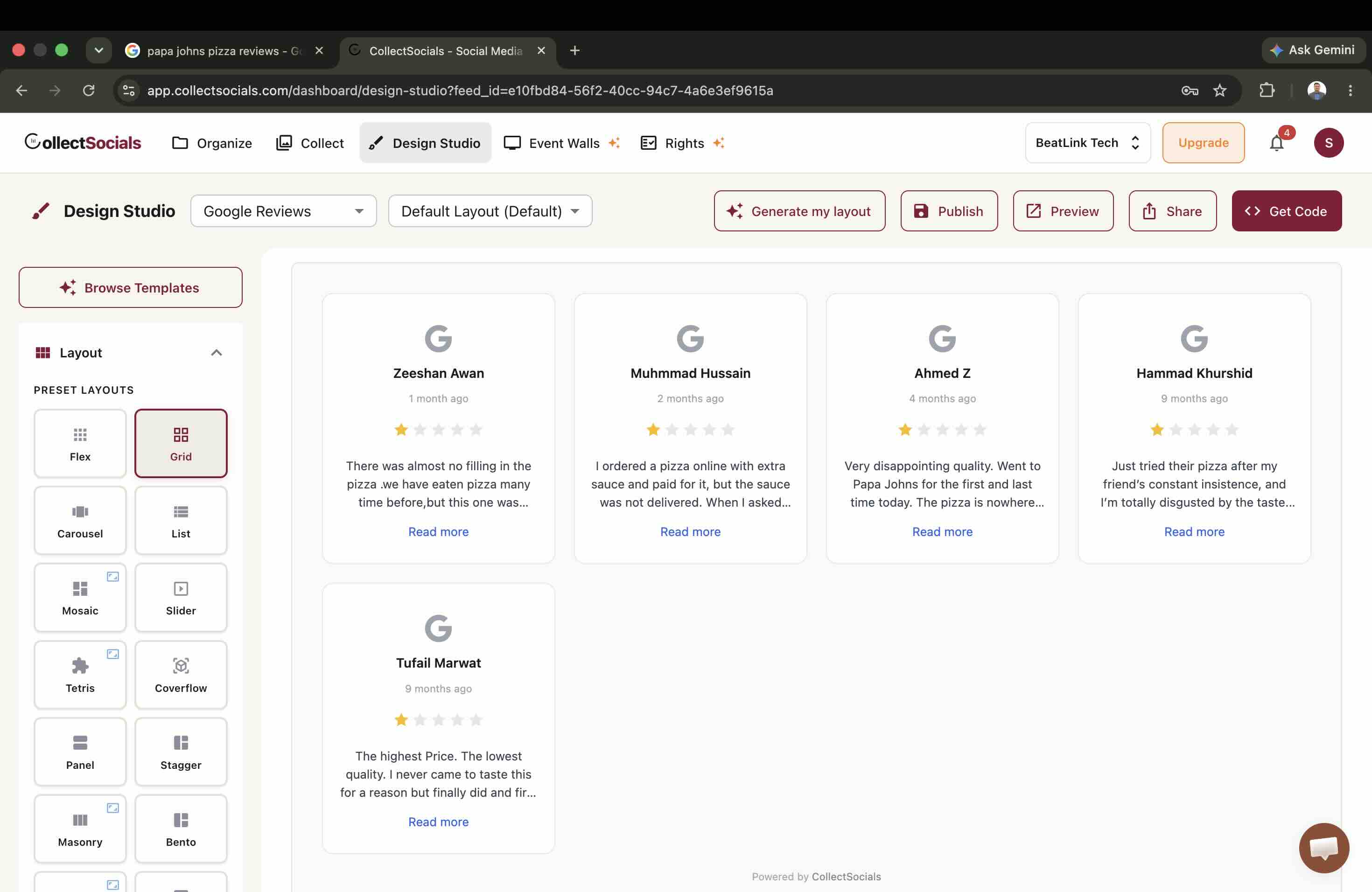Apply the Tetris layout

click(80, 675)
